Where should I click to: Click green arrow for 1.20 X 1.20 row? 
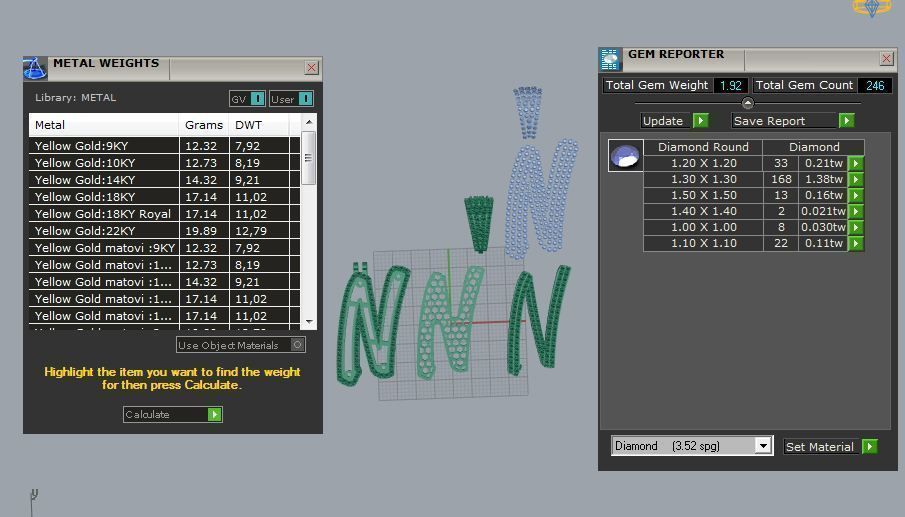(856, 163)
